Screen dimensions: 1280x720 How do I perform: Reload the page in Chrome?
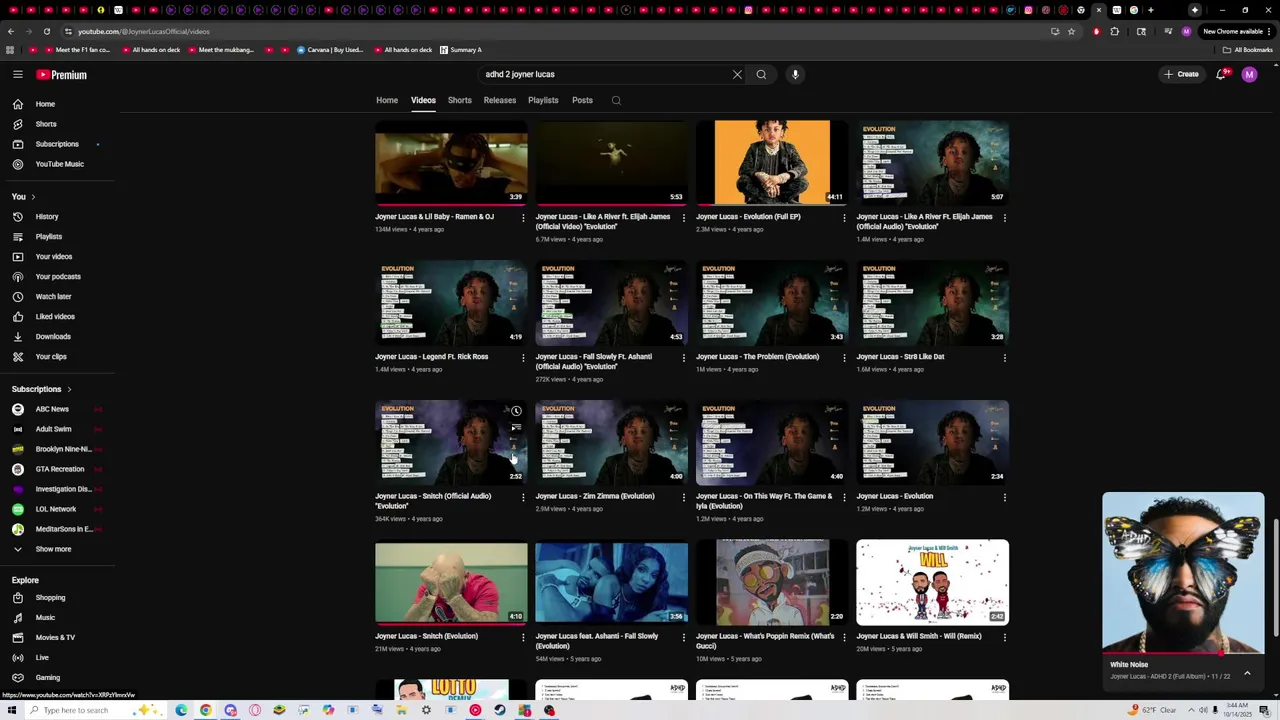coord(46,31)
